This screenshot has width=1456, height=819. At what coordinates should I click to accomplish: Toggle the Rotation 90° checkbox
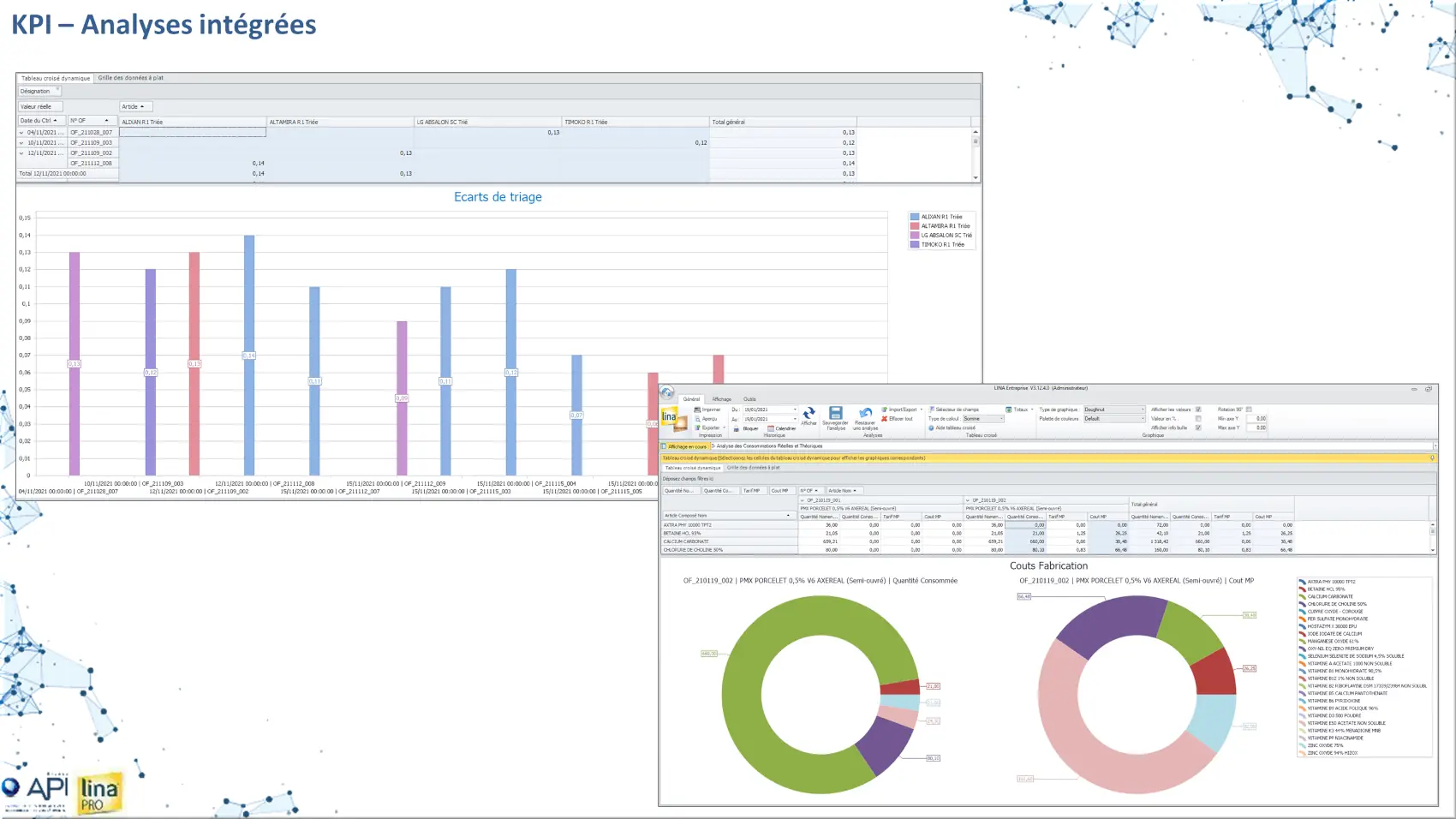(x=1249, y=409)
